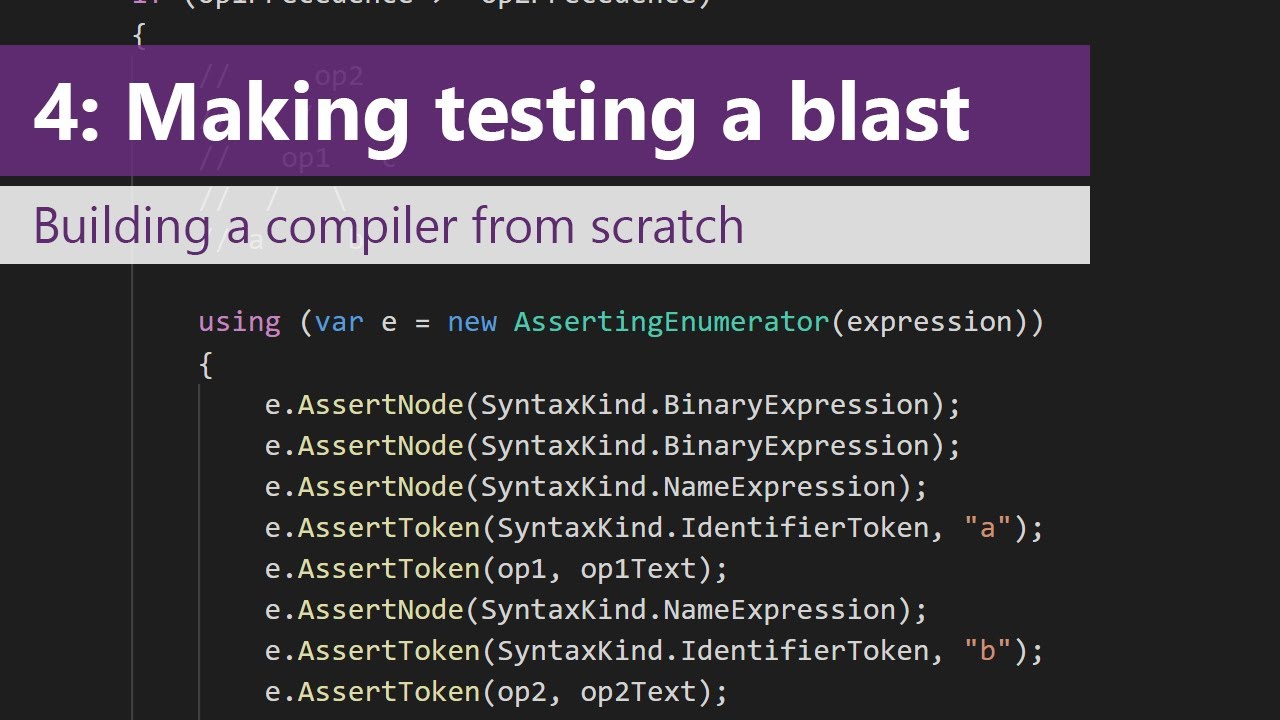Click variable e in the using declaration
The height and width of the screenshot is (720, 1280).
389,322
